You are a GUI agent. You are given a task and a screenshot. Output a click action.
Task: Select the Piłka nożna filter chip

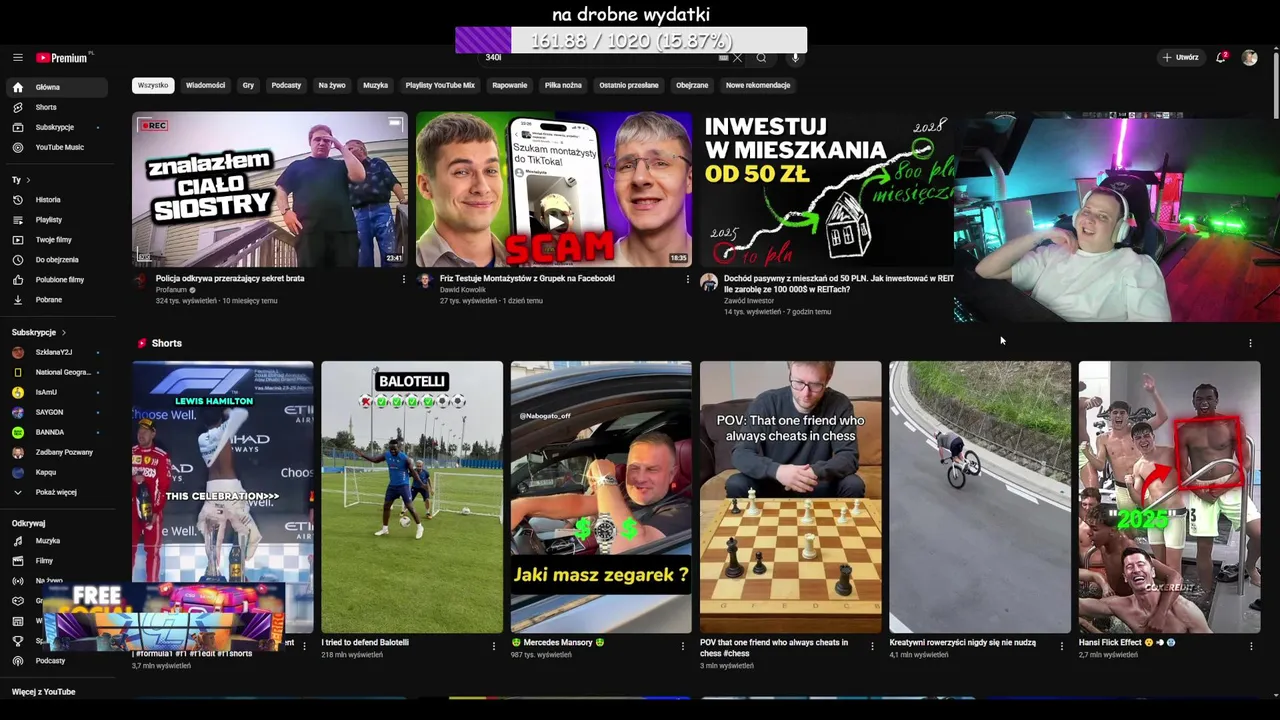click(x=563, y=85)
